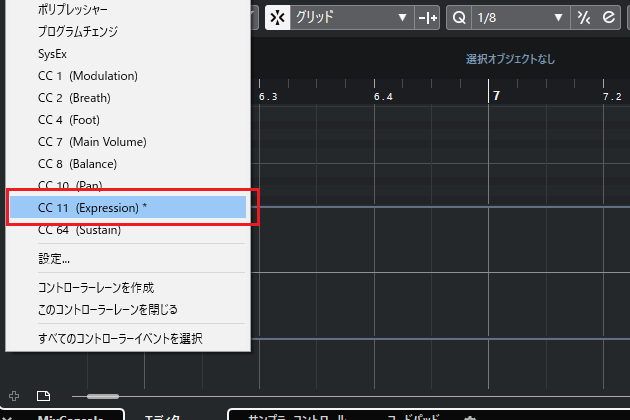This screenshot has width=630, height=420.
Task: Click the controller lane preset page icon
Action: pos(43,396)
